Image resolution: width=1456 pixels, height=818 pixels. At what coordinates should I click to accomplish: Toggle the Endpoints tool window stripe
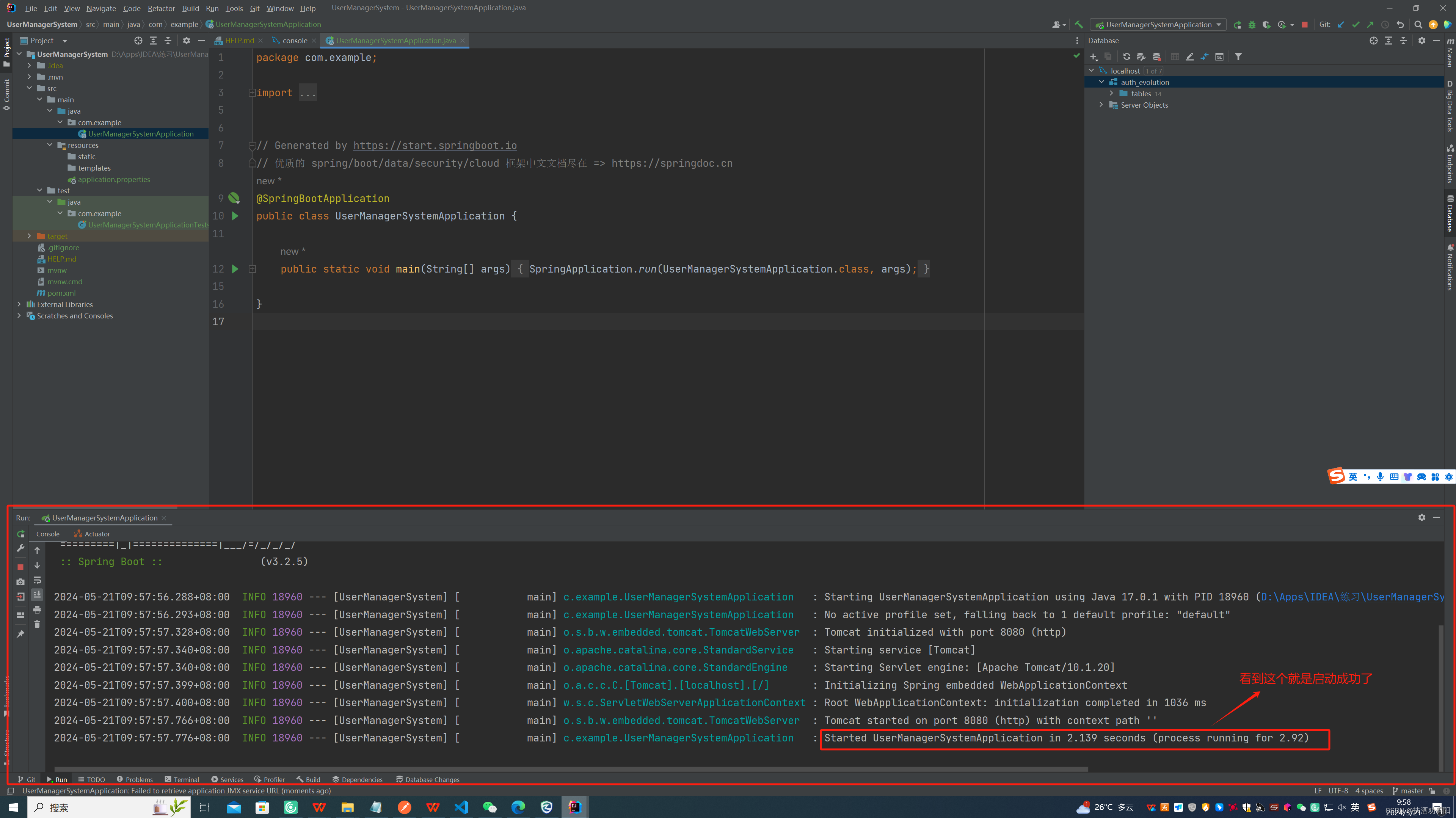1450,164
